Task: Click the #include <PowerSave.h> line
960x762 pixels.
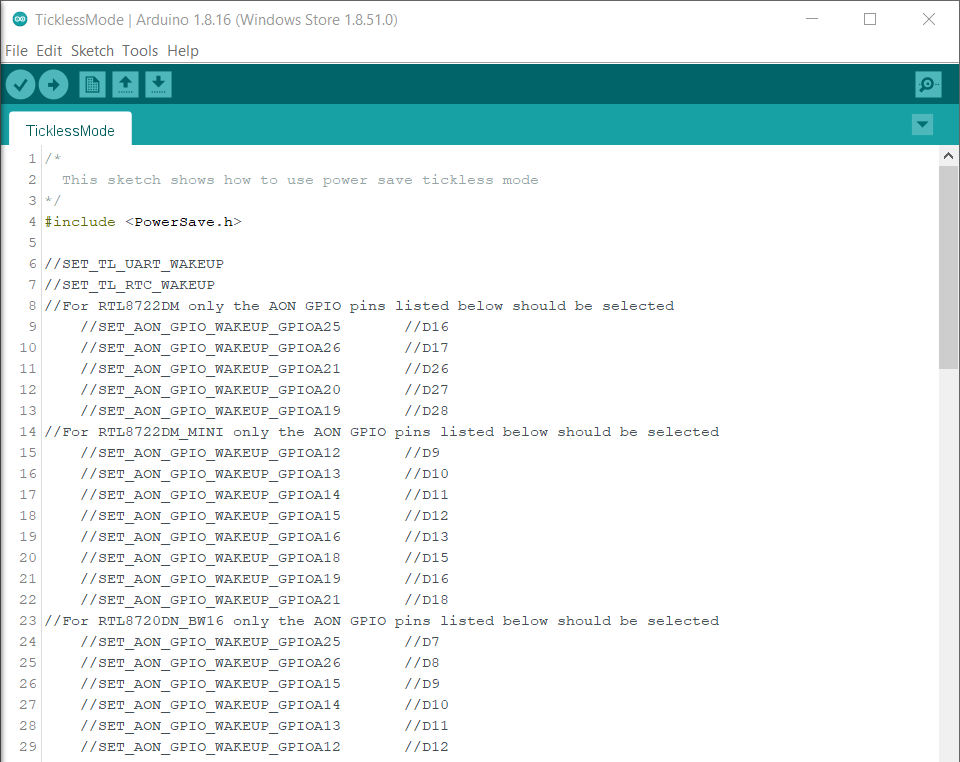Action: (143, 222)
